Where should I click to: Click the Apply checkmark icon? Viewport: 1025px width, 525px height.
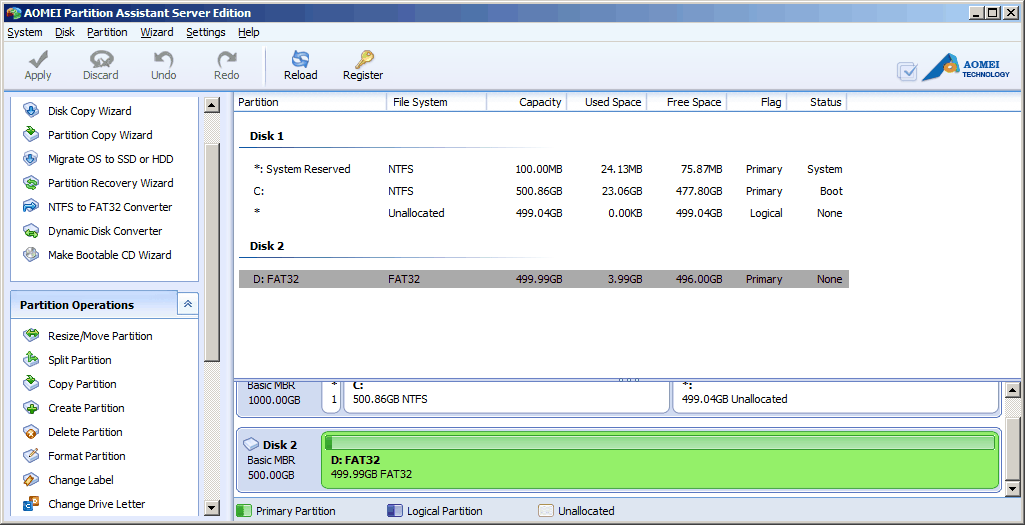coord(38,59)
